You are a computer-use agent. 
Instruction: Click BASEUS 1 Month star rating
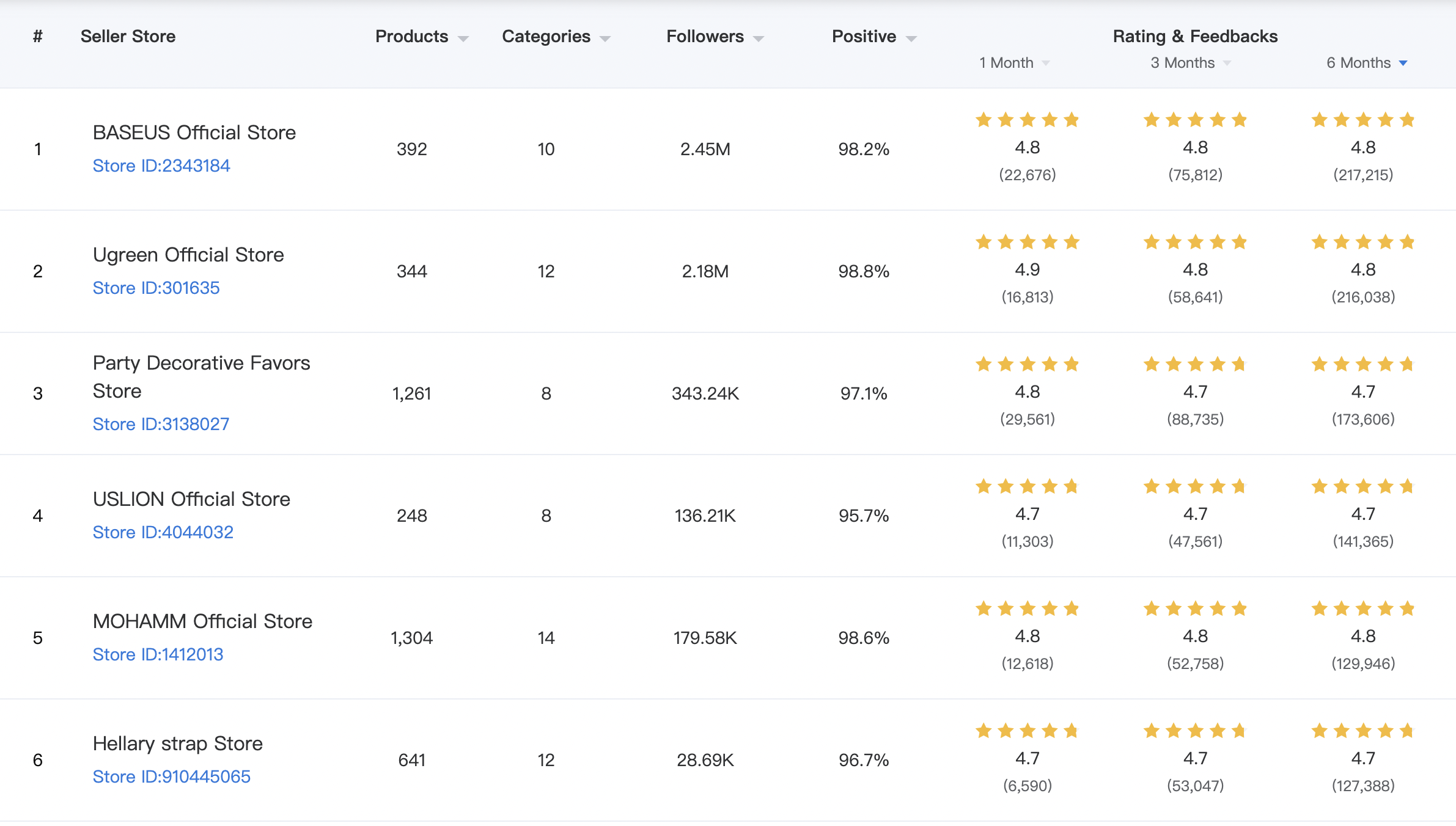(x=1028, y=120)
